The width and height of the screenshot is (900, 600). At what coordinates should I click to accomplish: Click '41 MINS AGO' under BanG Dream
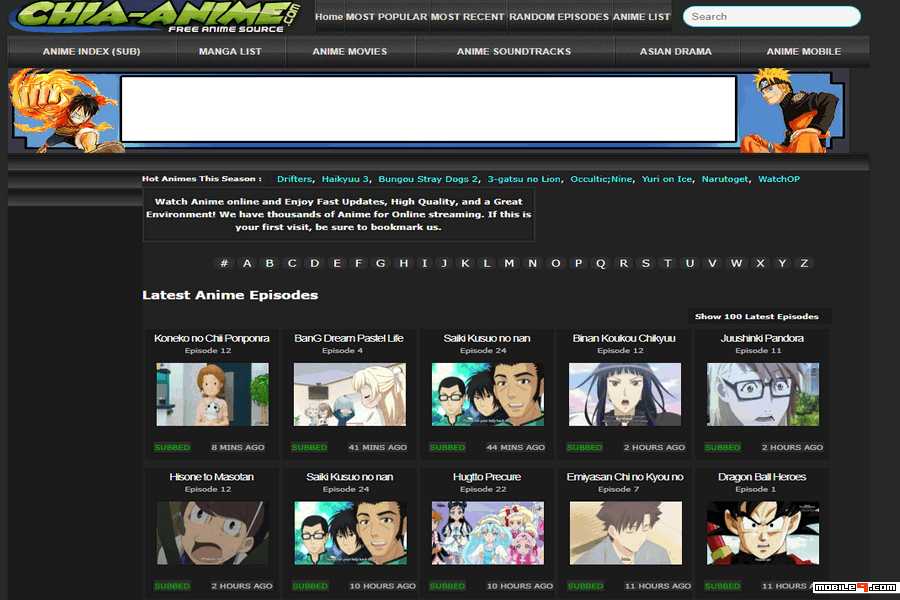click(377, 447)
